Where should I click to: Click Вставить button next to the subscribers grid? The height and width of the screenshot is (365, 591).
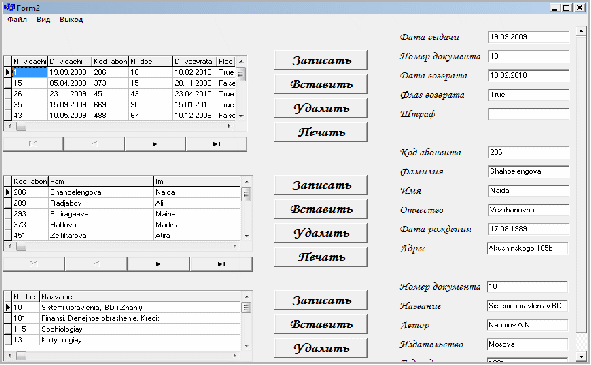point(321,209)
